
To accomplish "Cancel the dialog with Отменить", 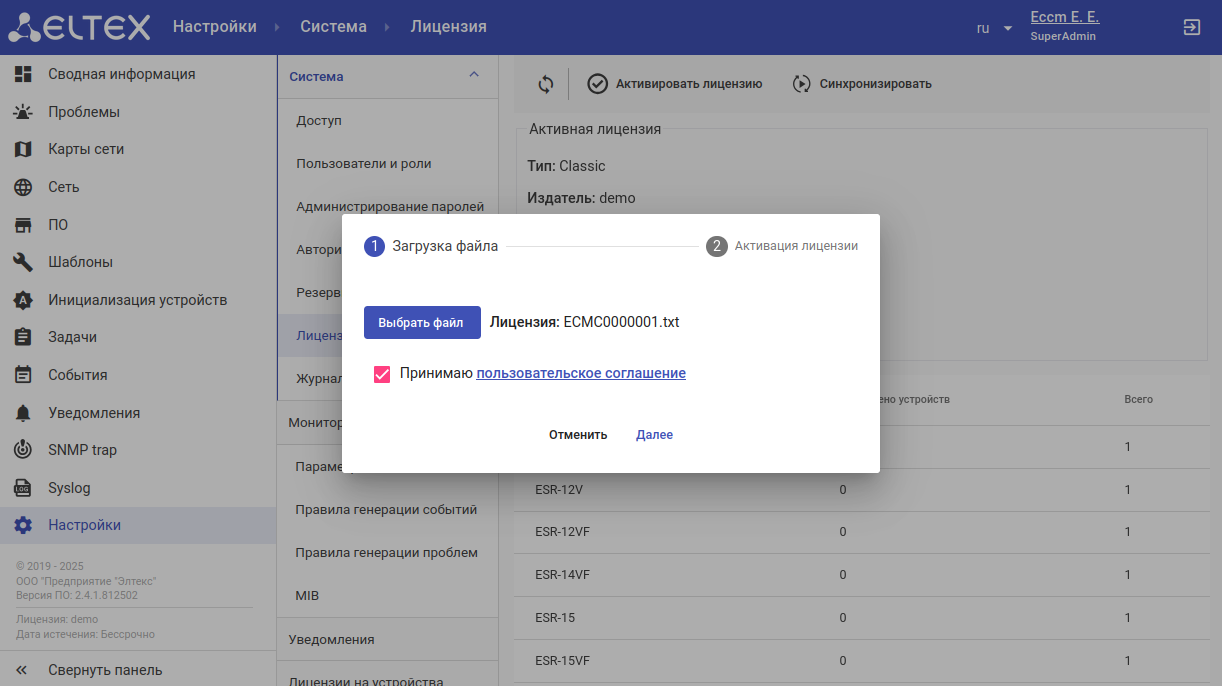I will point(578,435).
